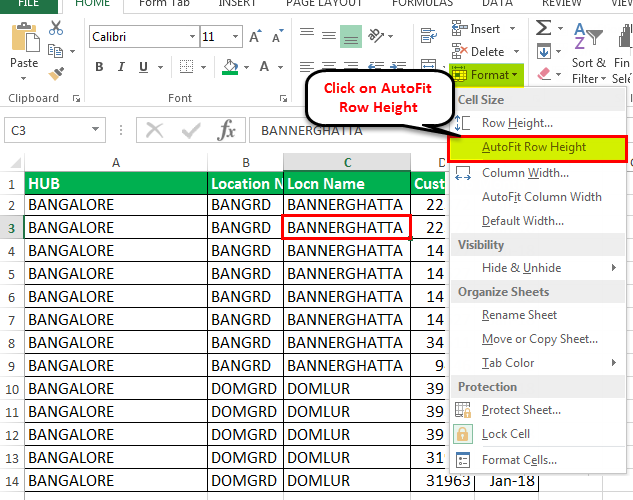Open the Name Box C3 dropdown arrow
Screen dimensions: 633x500
95,130
